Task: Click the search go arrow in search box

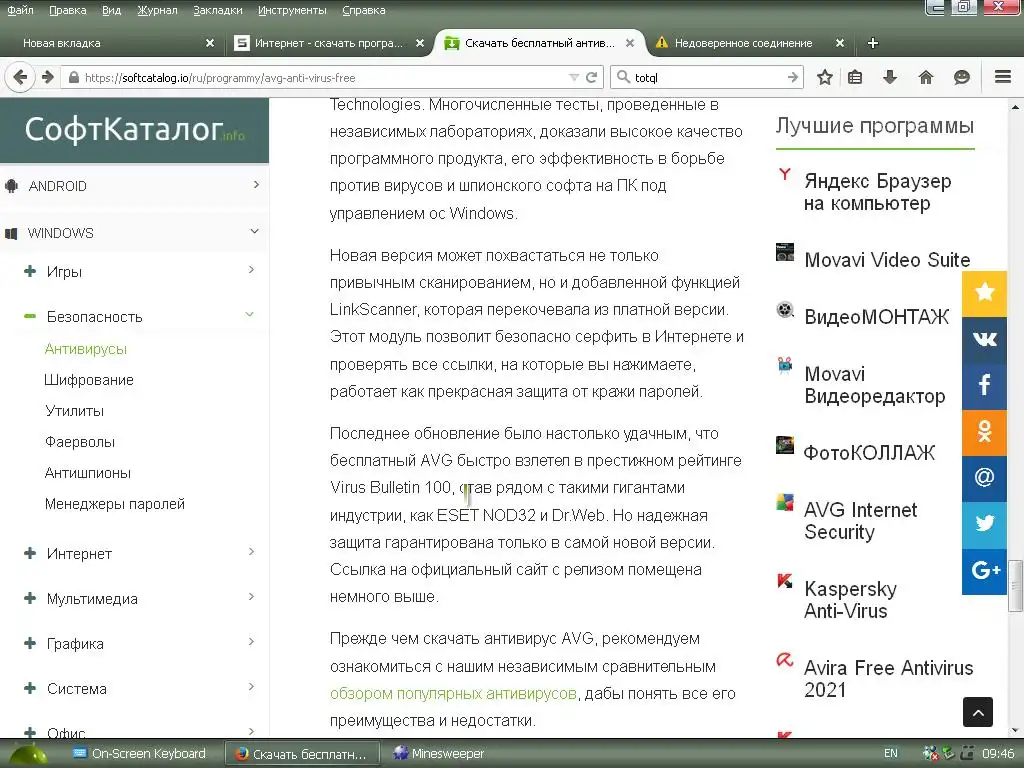Action: (x=793, y=77)
